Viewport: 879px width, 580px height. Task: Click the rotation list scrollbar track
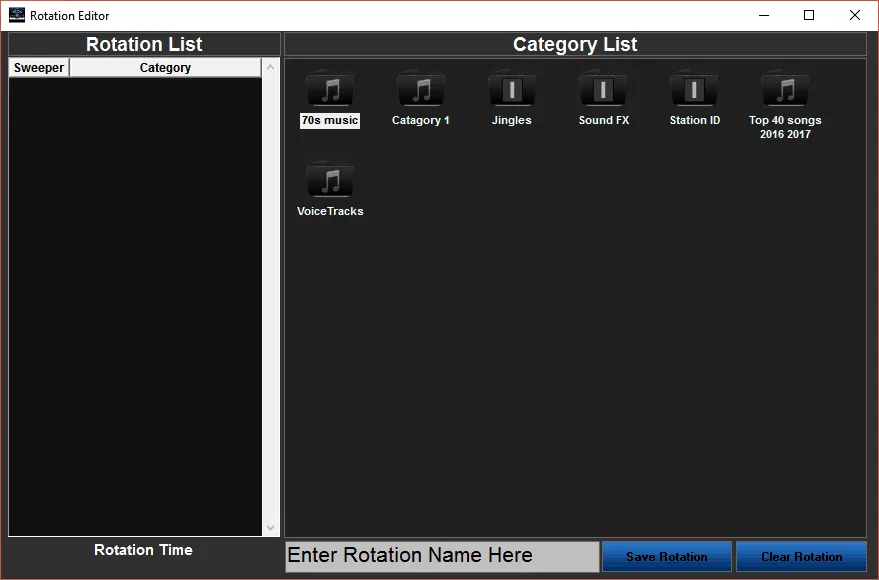pos(270,300)
